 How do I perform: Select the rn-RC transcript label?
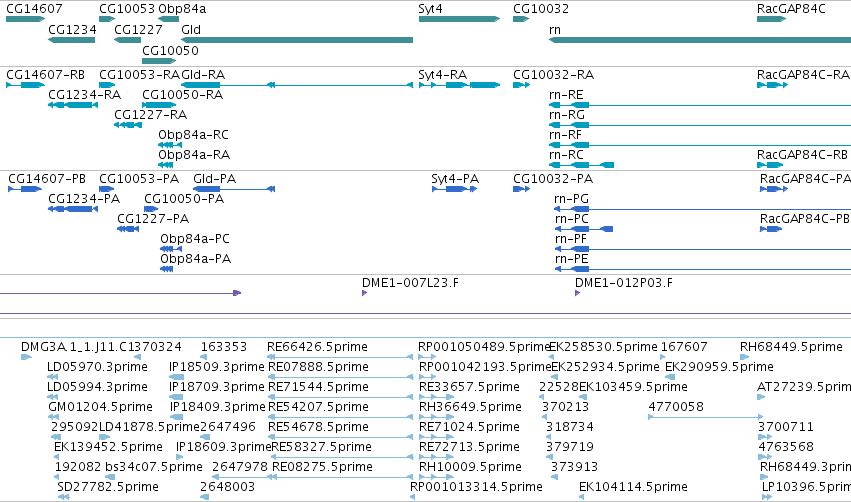pos(566,155)
